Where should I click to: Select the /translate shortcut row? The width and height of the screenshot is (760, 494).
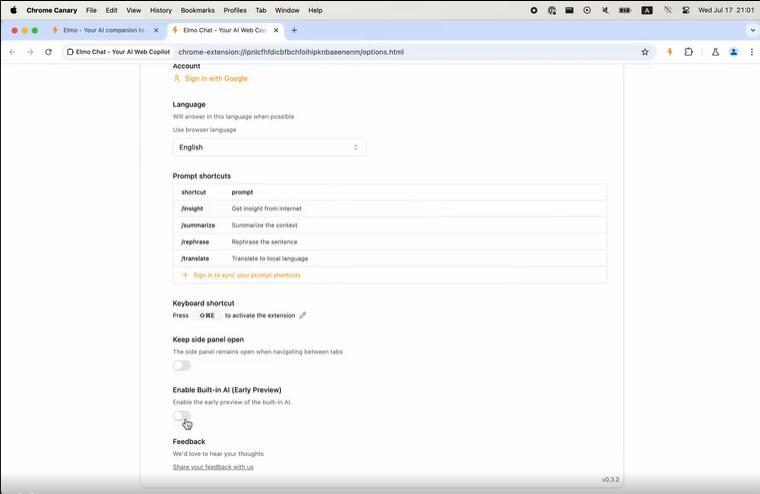click(390, 258)
